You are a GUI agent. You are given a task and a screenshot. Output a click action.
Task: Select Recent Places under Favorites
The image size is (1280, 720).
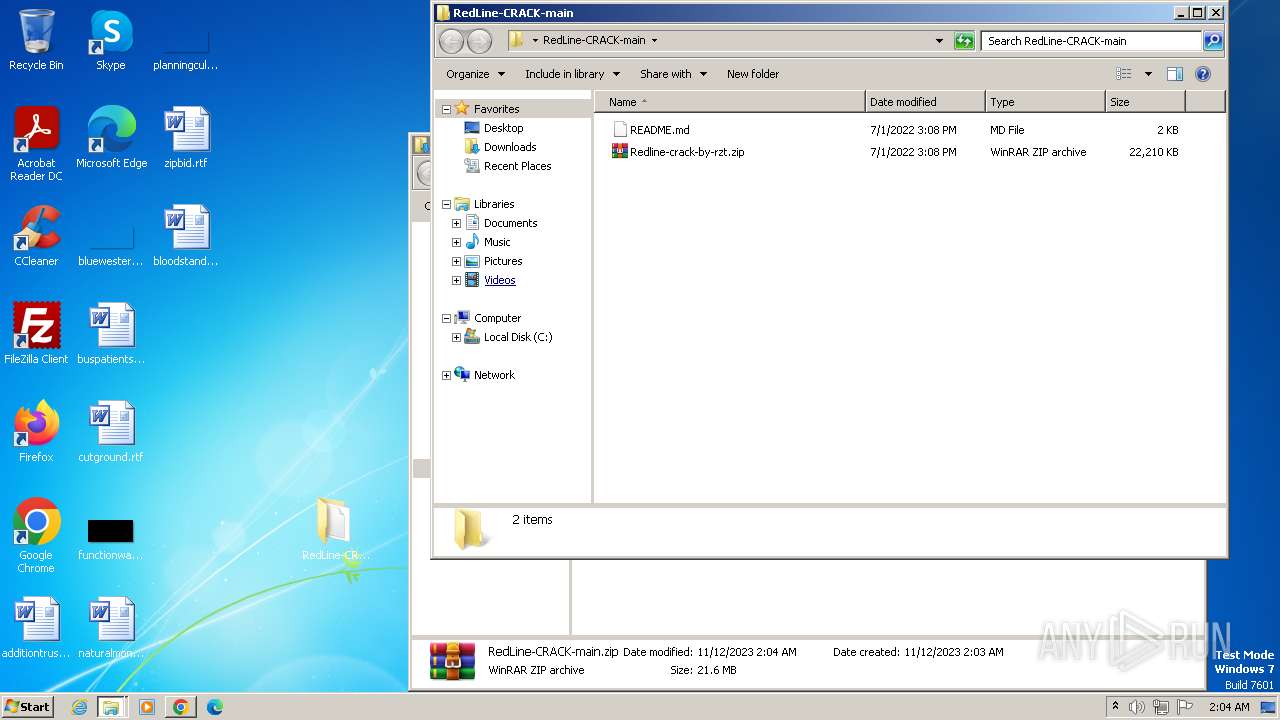pos(507,166)
